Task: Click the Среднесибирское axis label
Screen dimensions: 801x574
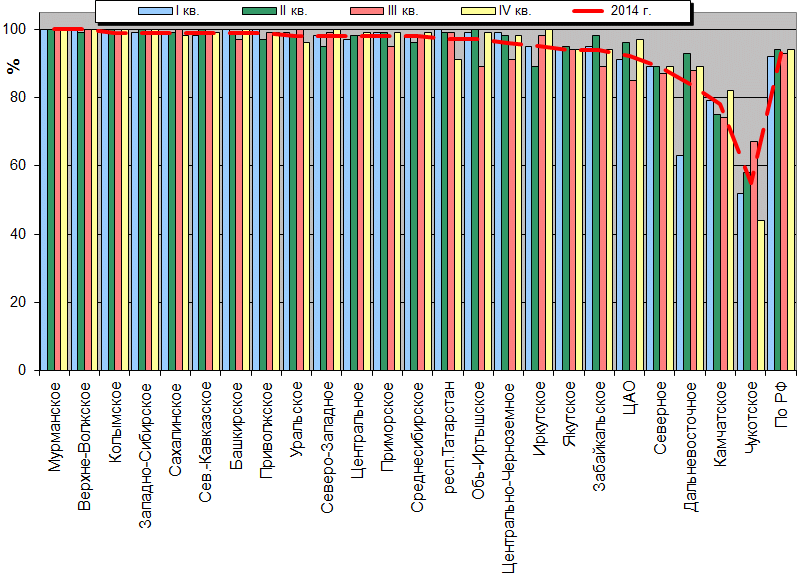Action: click(417, 447)
